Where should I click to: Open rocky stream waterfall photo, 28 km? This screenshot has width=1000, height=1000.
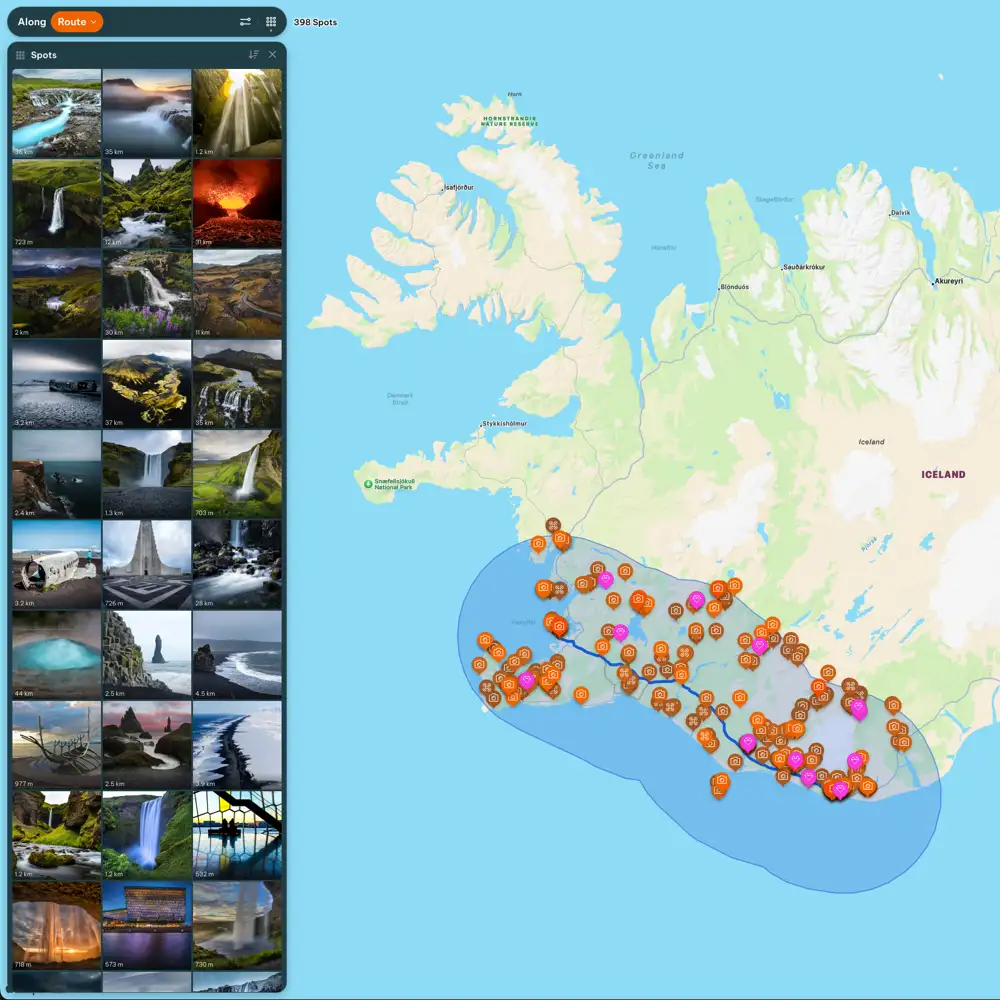pyautogui.click(x=237, y=564)
